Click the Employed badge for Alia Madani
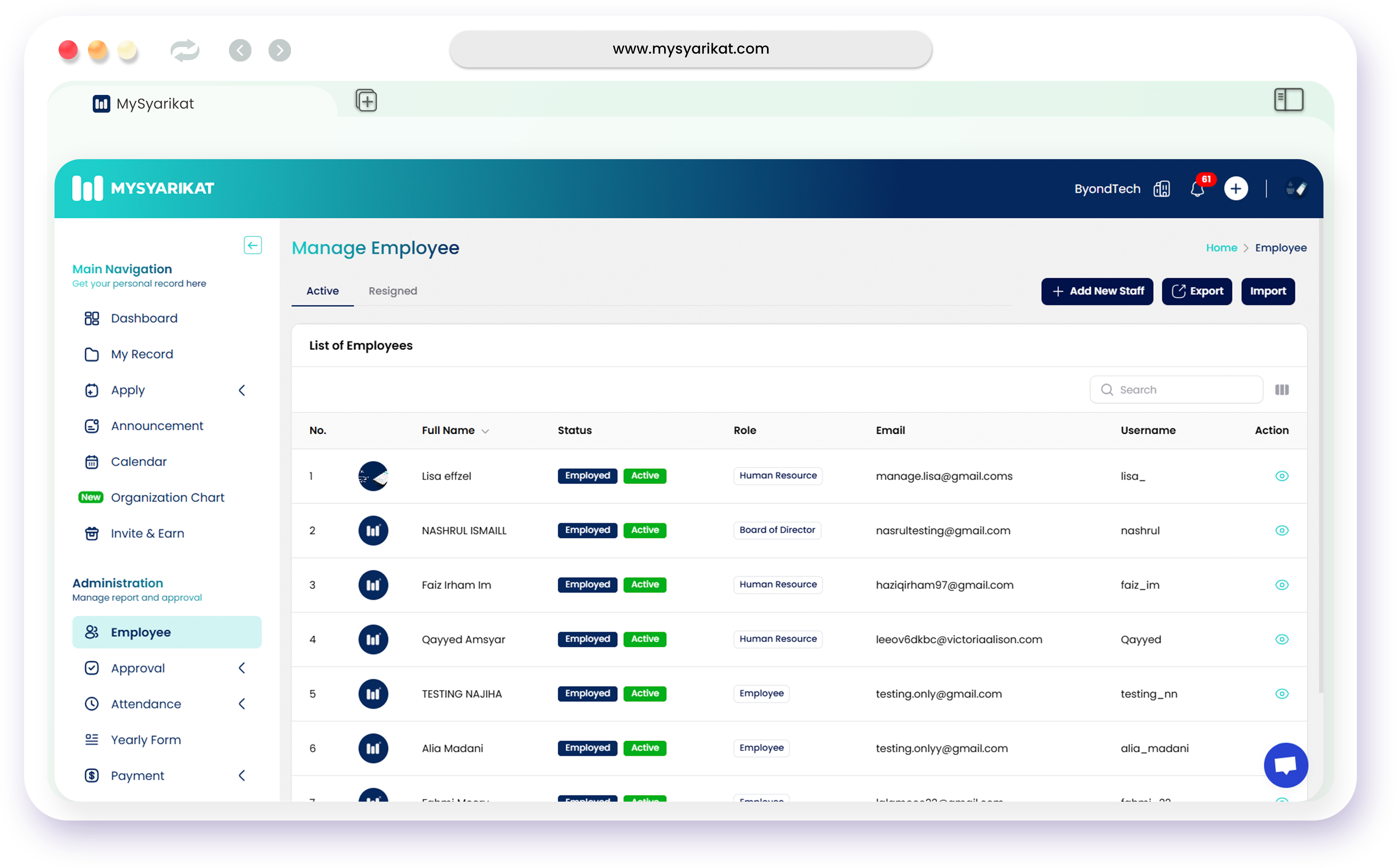Viewport: 1396px width, 868px height. coord(587,748)
